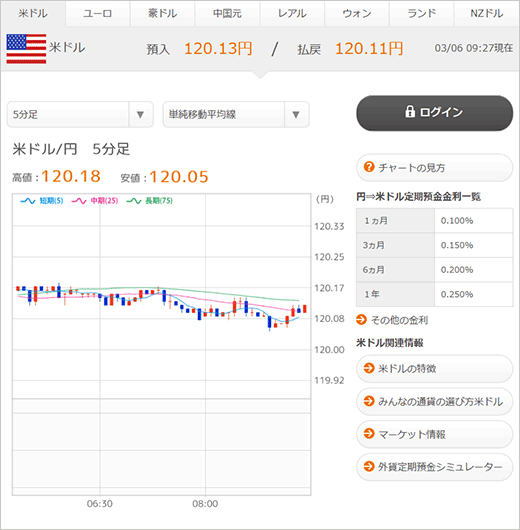Viewport: 520px width, 530px height.
Task: Open the 単純移動平均線 indicator dropdown
Action: pos(236,115)
